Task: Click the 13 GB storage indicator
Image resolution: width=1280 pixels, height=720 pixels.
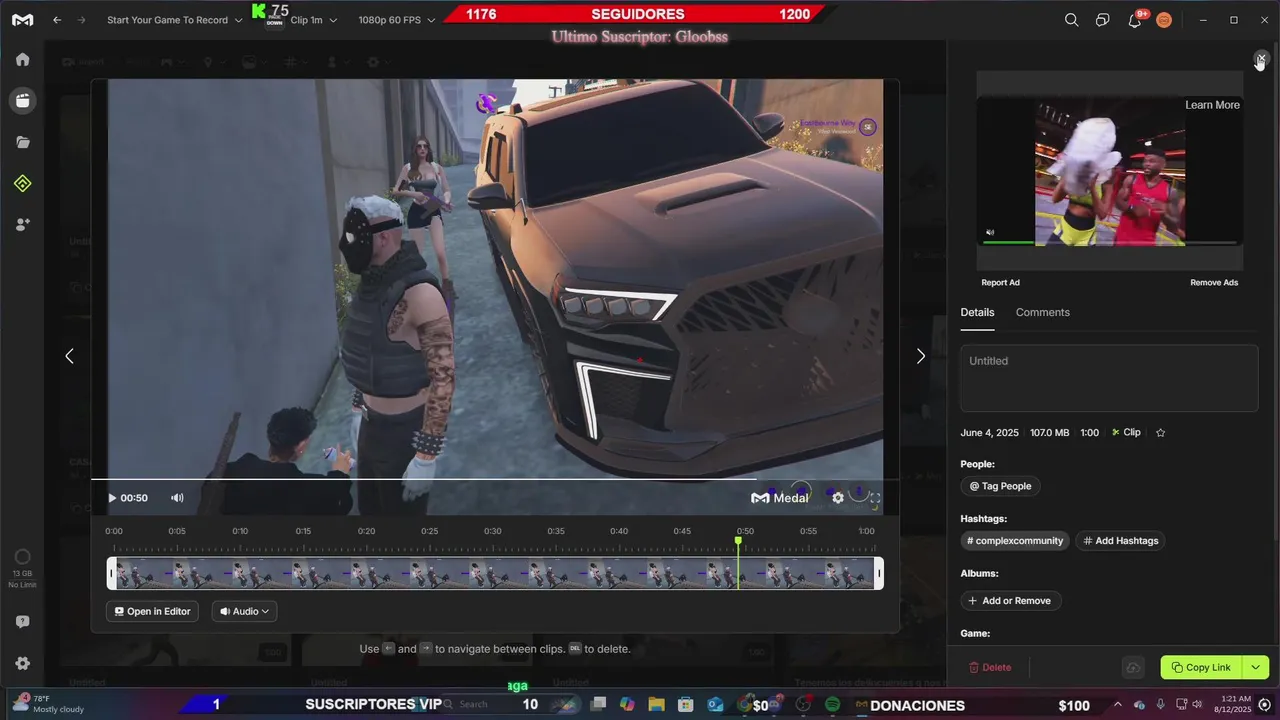Action: [22, 567]
